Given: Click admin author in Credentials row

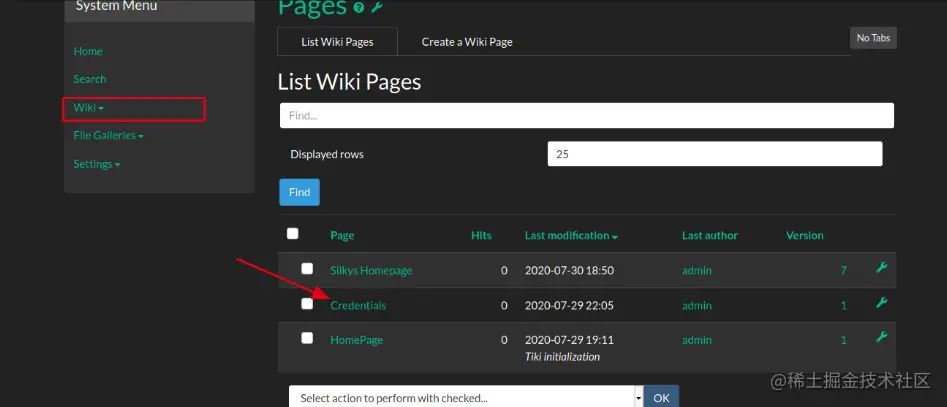Looking at the screenshot, I should [x=697, y=305].
